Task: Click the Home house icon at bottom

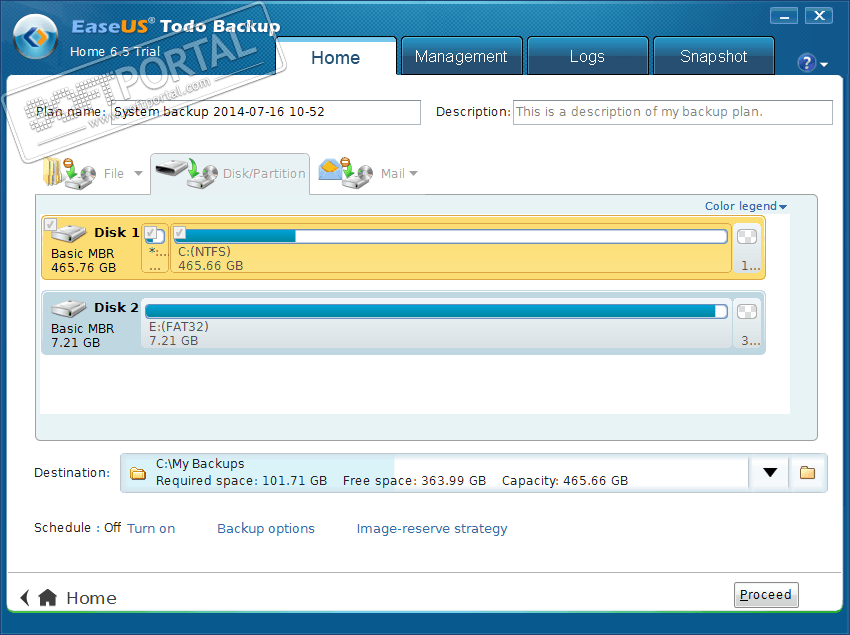Action: pyautogui.click(x=48, y=598)
